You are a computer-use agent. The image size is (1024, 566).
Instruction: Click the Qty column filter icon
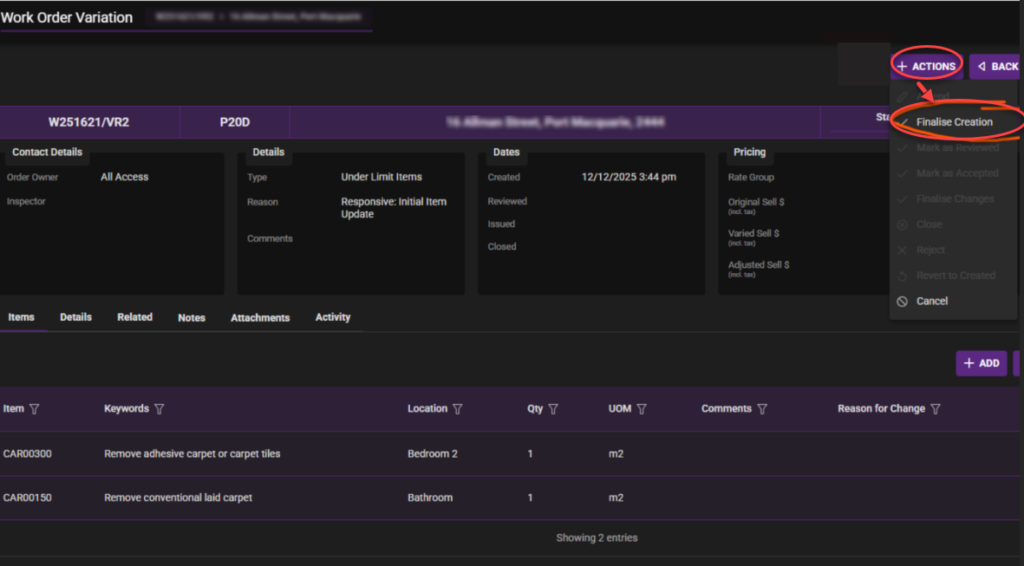553,409
